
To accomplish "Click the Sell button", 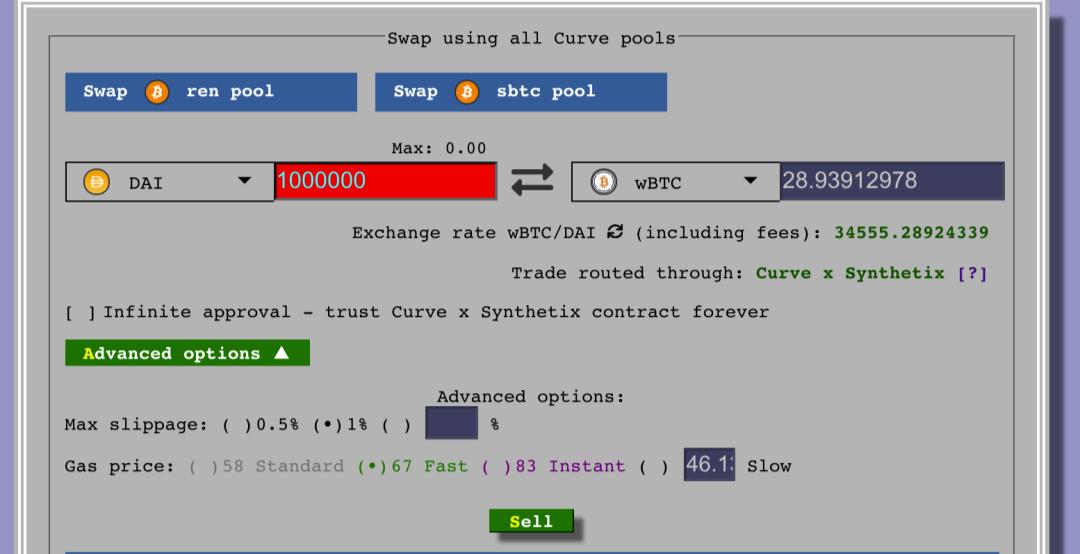I will pos(531,521).
